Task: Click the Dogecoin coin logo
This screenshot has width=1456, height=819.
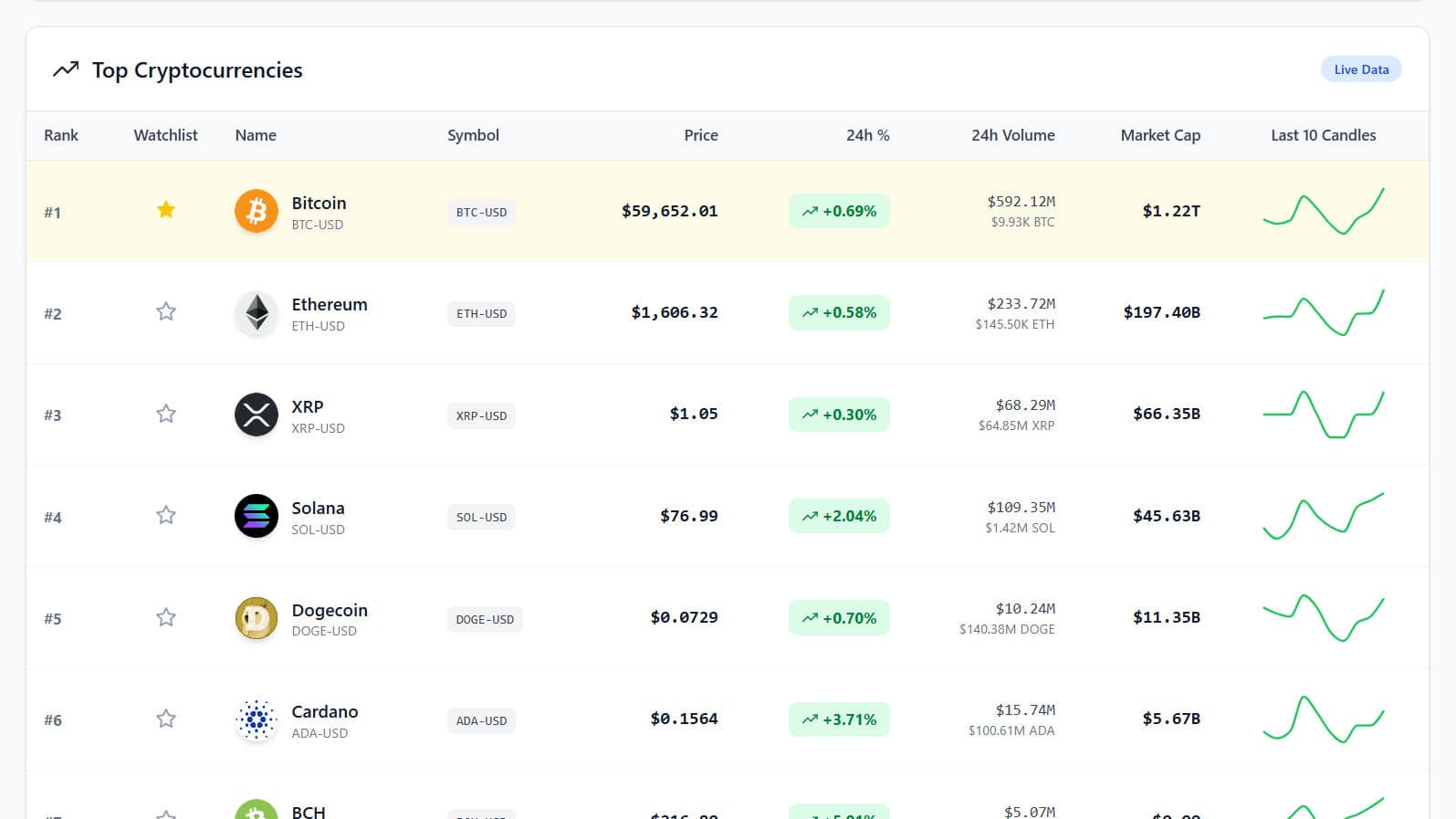Action: [257, 618]
